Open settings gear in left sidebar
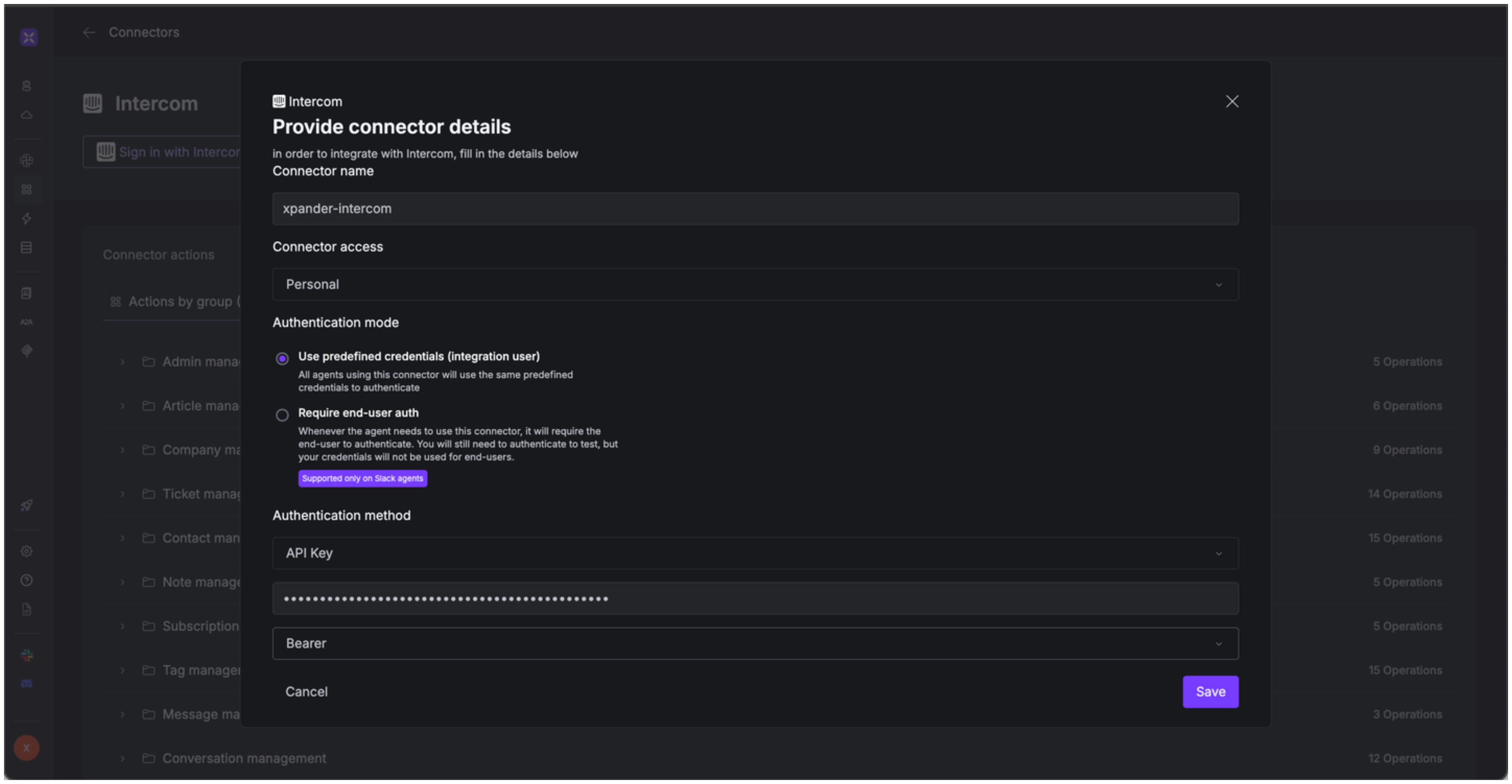 26,551
